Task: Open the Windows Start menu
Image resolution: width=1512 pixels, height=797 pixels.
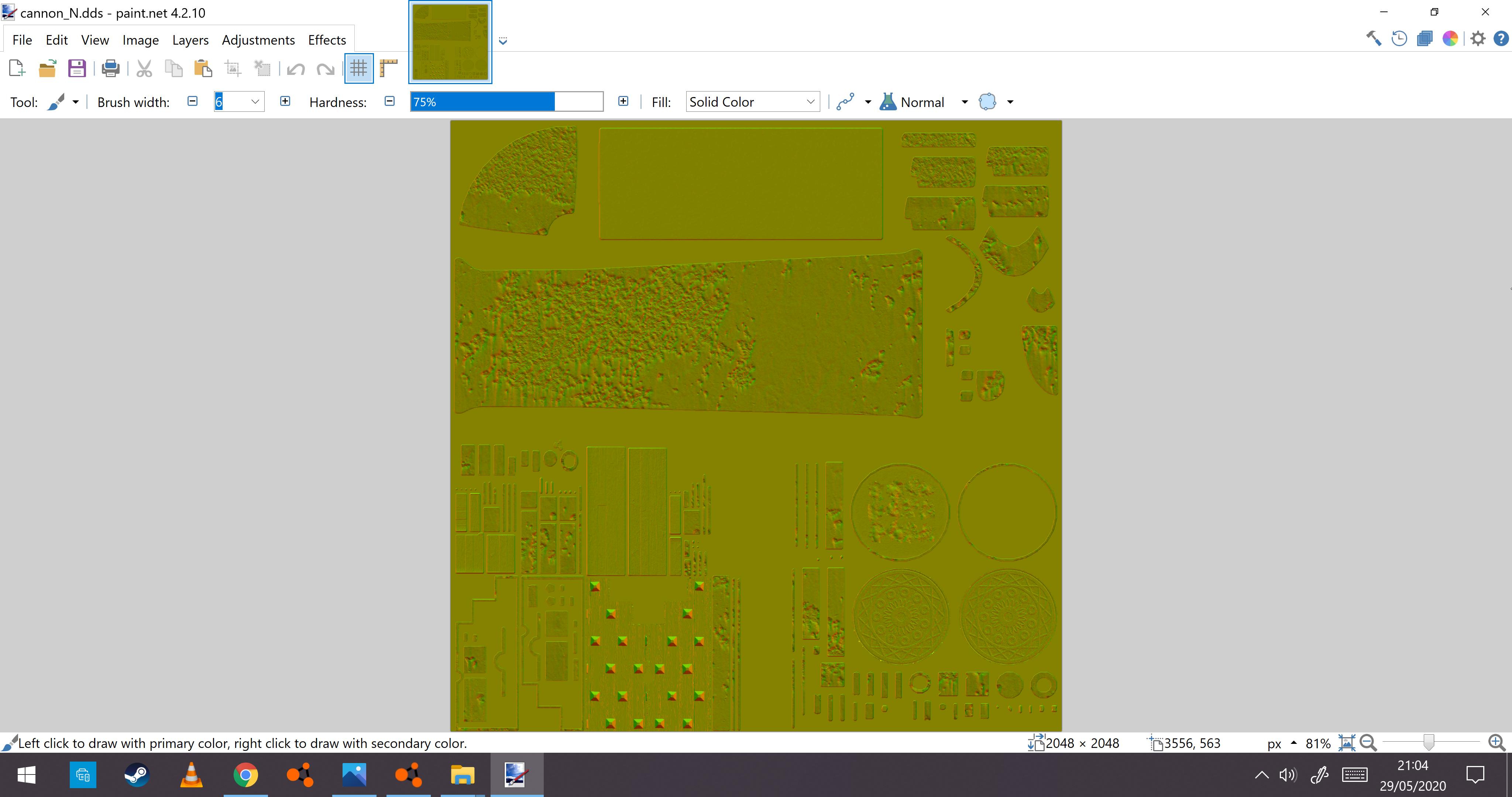Action: (27, 775)
